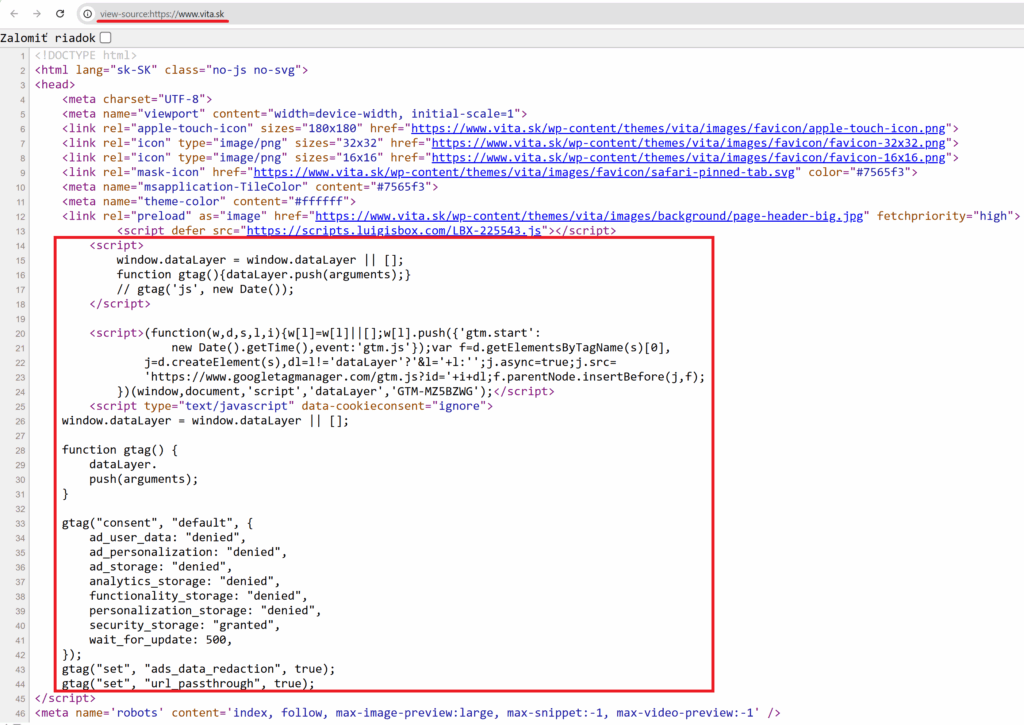
Task: Open the page-header-big.jpg link
Action: (589, 216)
